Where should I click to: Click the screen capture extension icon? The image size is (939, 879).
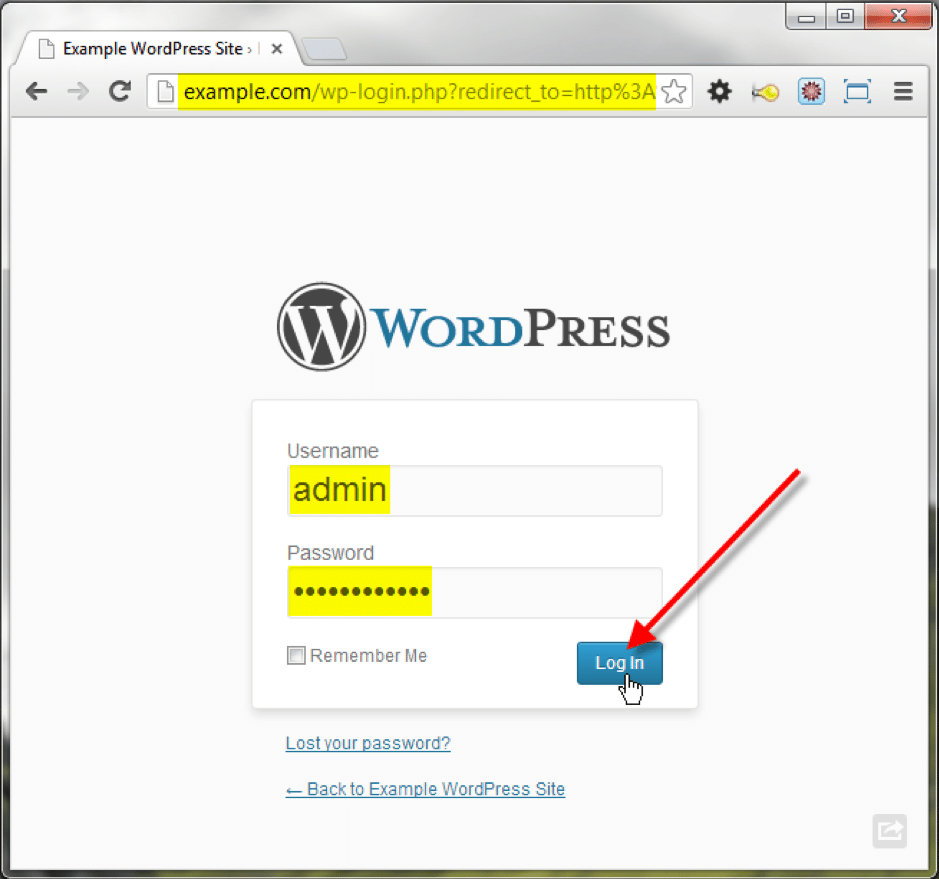pyautogui.click(x=857, y=92)
